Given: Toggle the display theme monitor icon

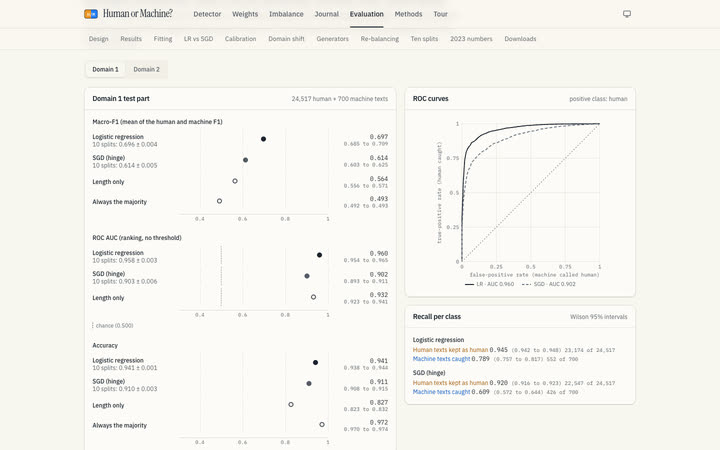Looking at the screenshot, I should click(x=627, y=14).
